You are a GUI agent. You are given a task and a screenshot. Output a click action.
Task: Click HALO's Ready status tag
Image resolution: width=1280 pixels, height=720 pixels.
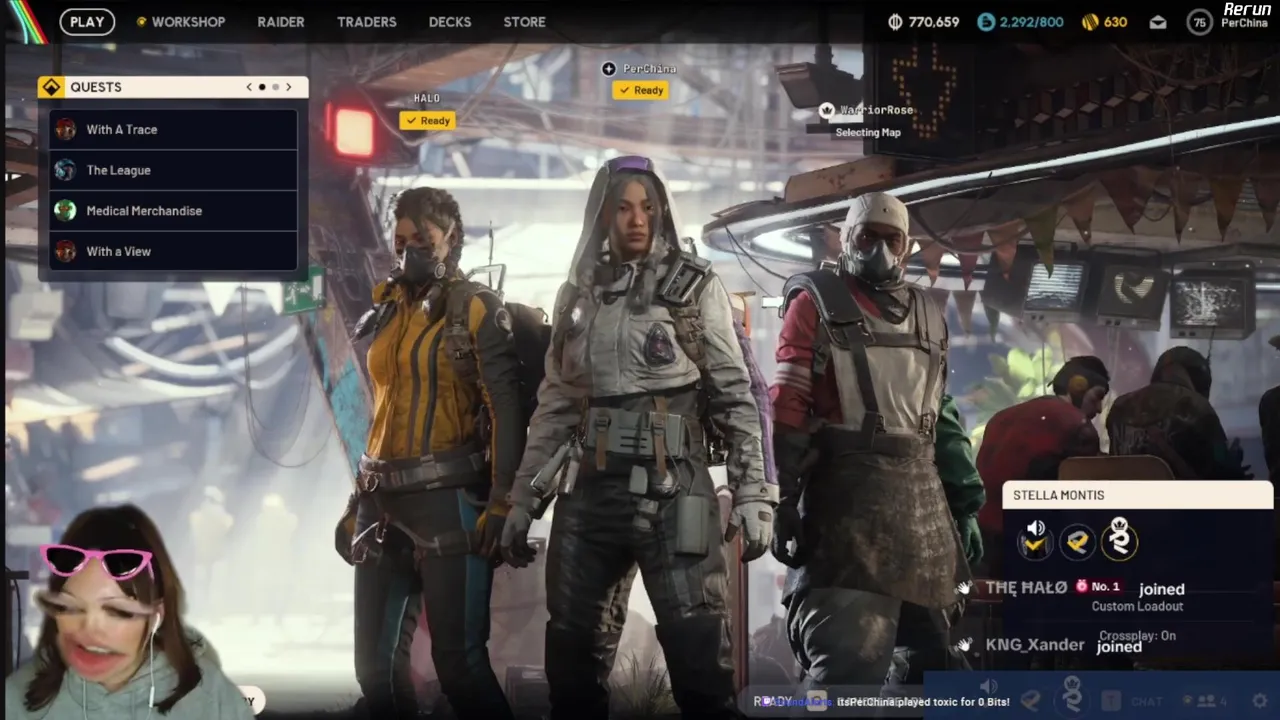tap(428, 121)
